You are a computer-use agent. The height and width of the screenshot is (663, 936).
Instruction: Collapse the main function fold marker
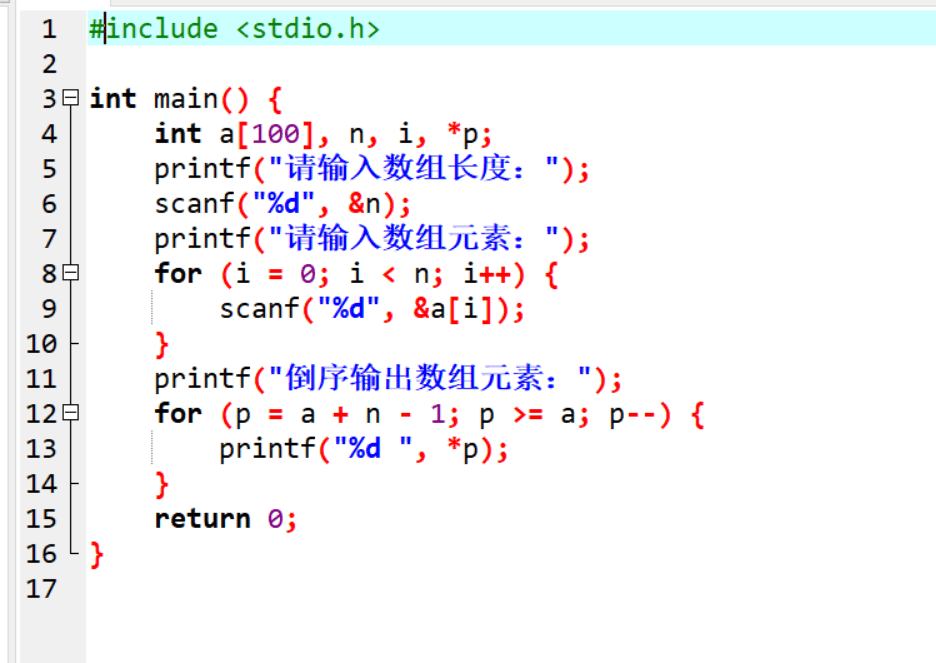(70, 98)
